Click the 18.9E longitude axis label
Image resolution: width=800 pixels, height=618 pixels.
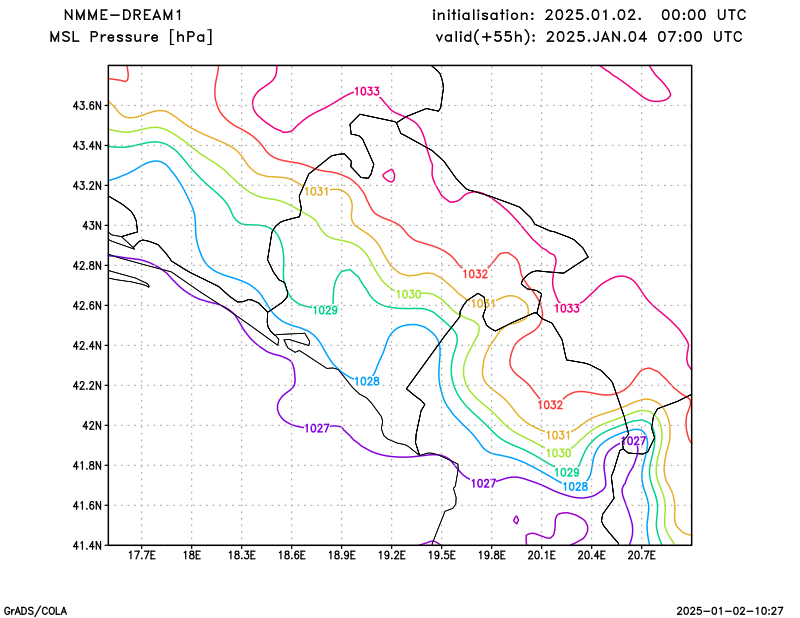click(341, 556)
